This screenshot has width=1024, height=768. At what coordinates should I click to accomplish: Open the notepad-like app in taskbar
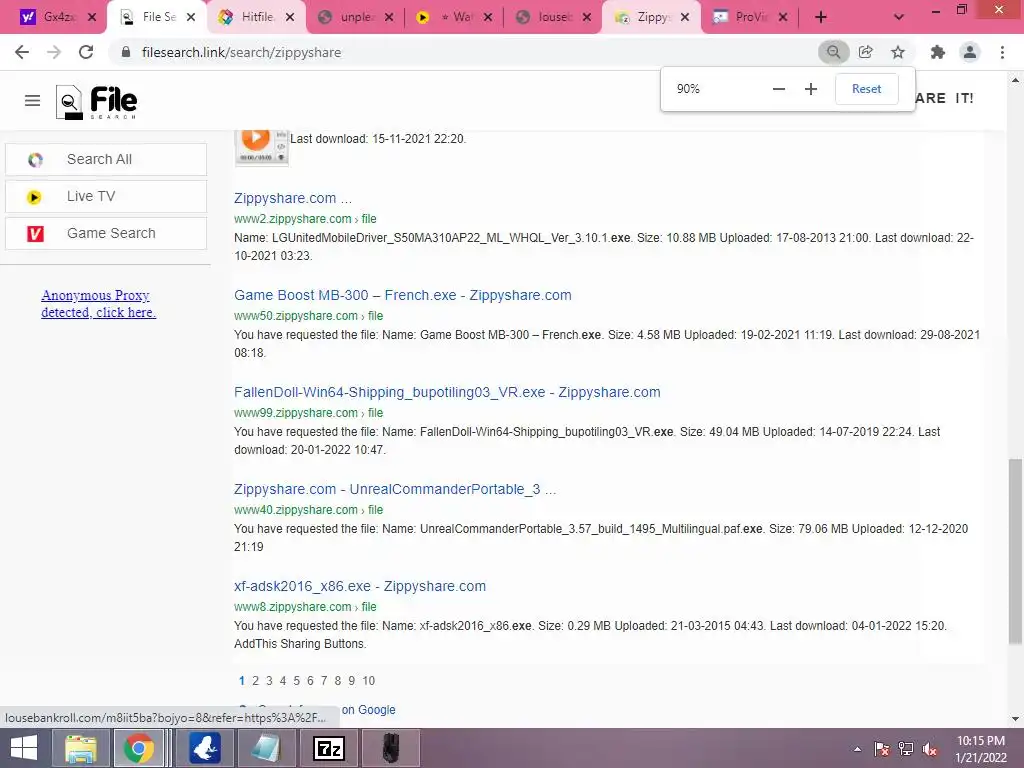pyautogui.click(x=266, y=748)
